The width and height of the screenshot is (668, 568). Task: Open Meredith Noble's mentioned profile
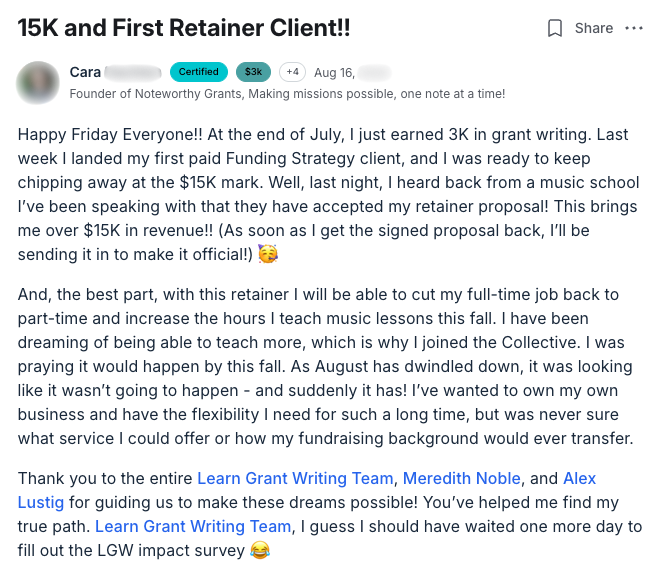tap(467, 479)
